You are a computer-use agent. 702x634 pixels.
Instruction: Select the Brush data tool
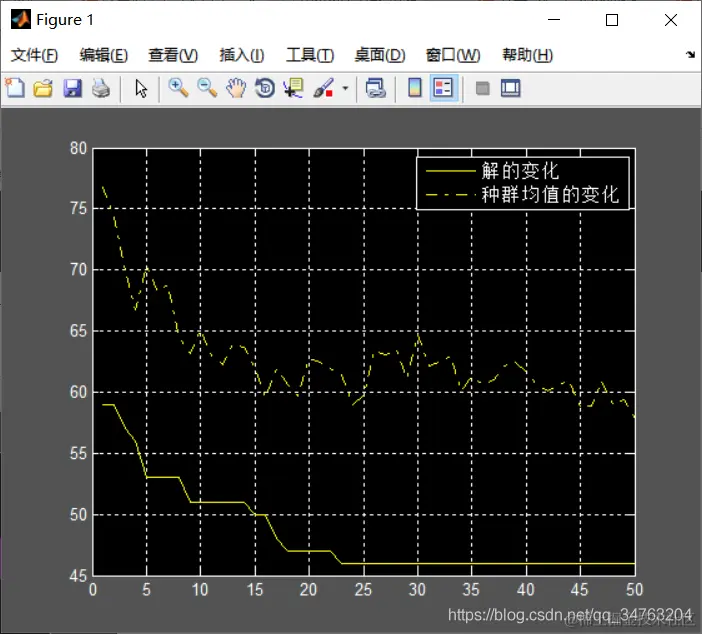pos(323,88)
